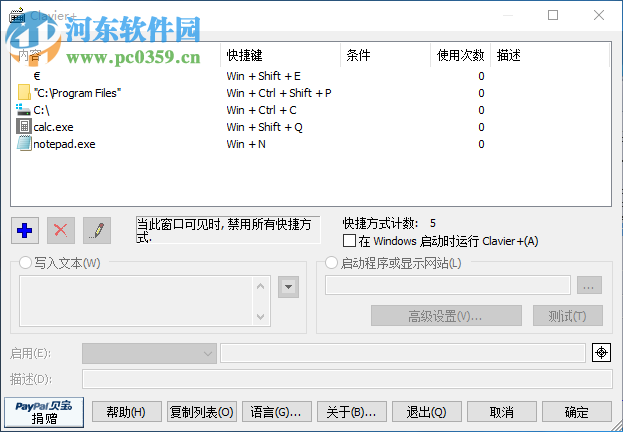Click into the 写入文本 text area
This screenshot has width=623, height=432.
[136, 301]
